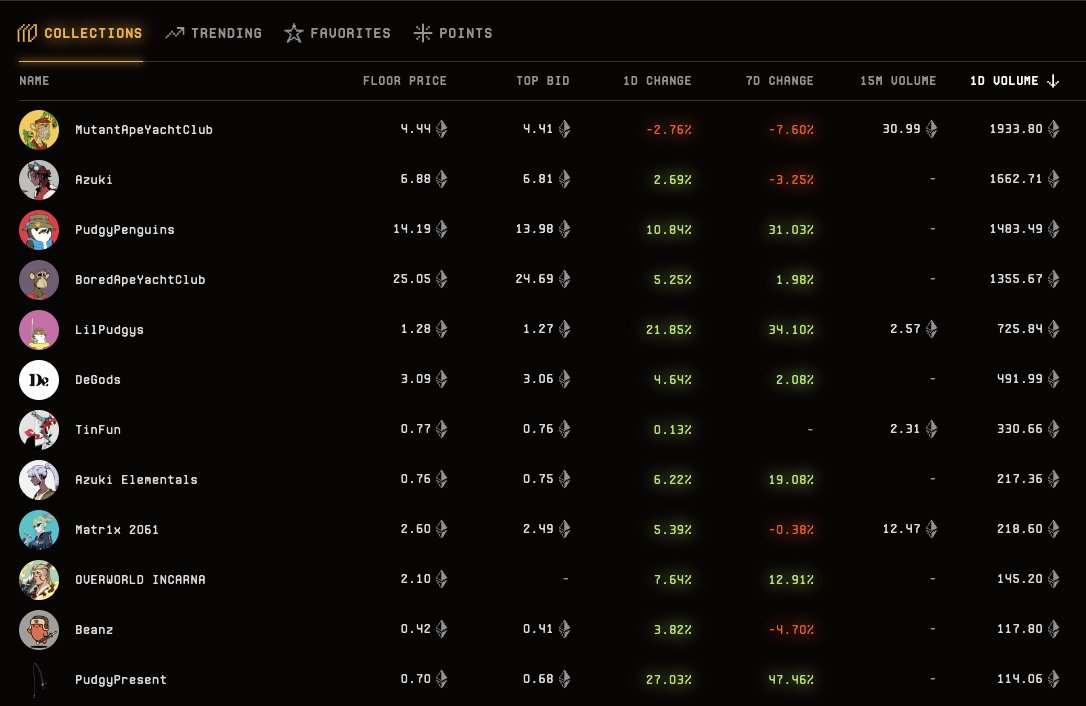
Task: Switch to the Points tab
Action: point(452,33)
